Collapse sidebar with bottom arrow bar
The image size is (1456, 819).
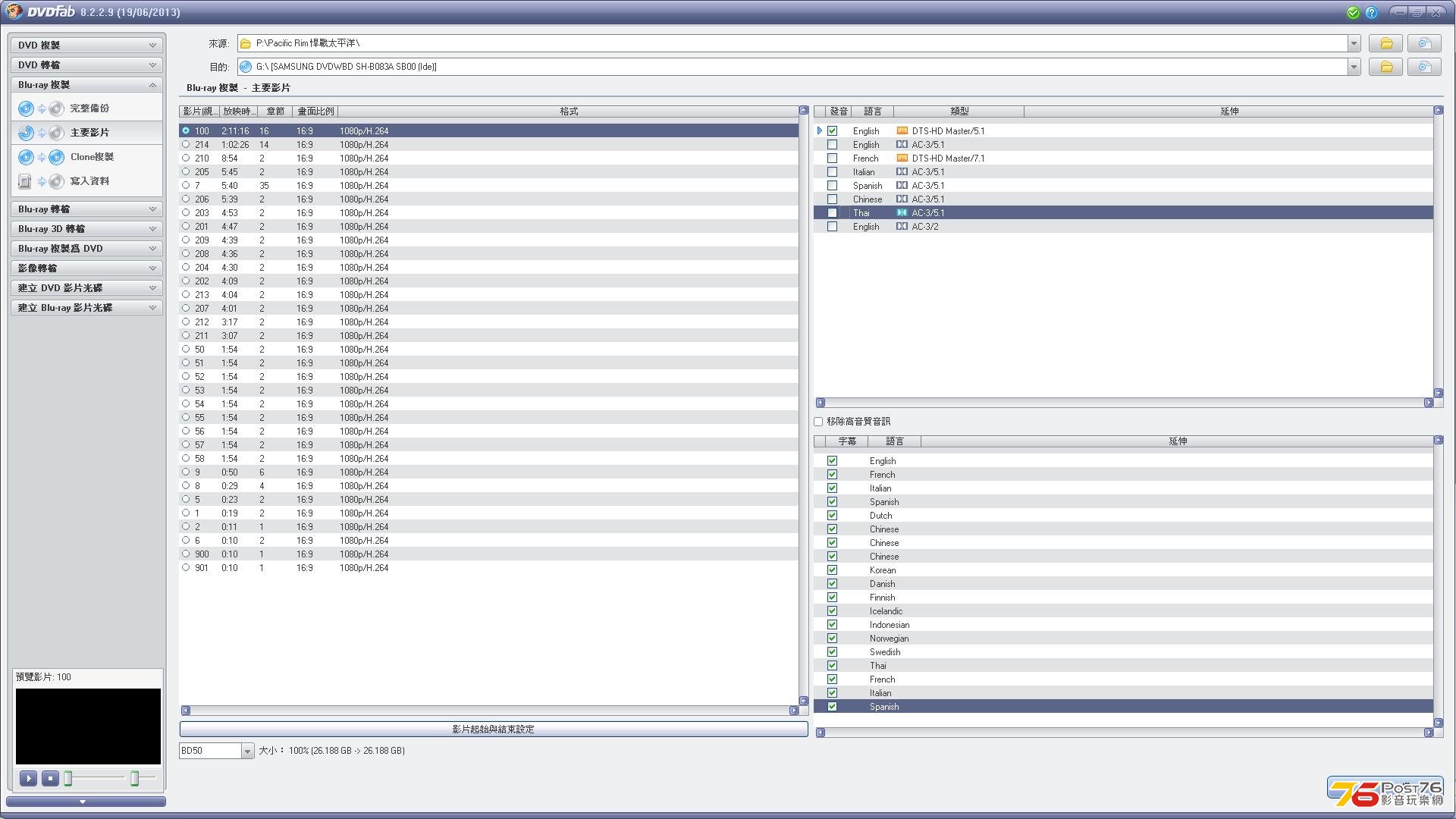pos(86,802)
